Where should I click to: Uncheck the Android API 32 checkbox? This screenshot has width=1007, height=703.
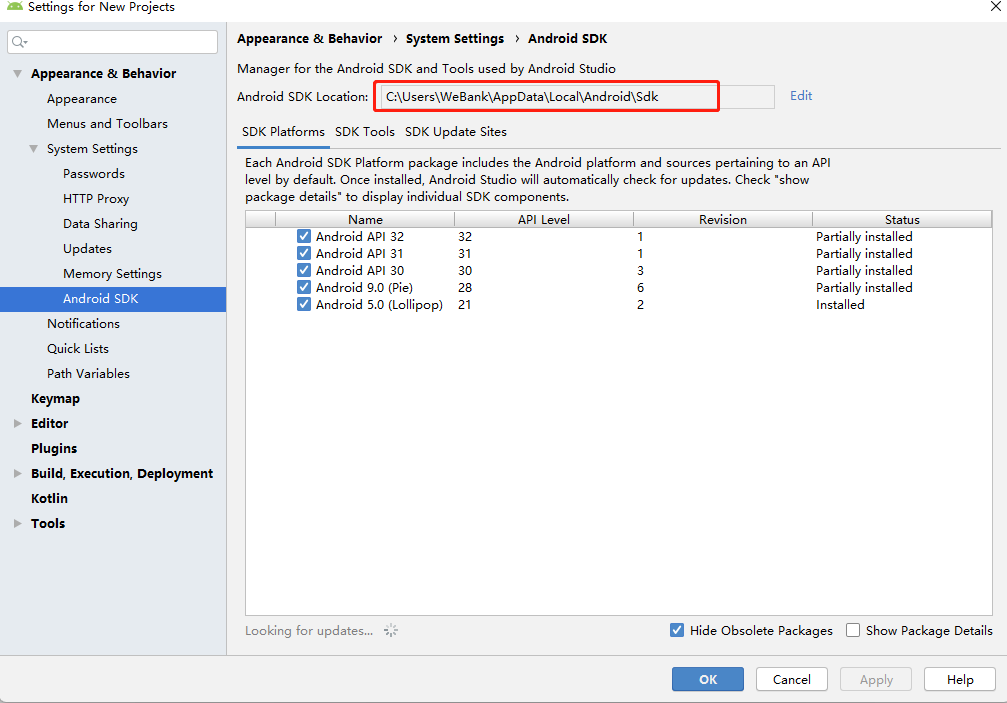click(304, 237)
